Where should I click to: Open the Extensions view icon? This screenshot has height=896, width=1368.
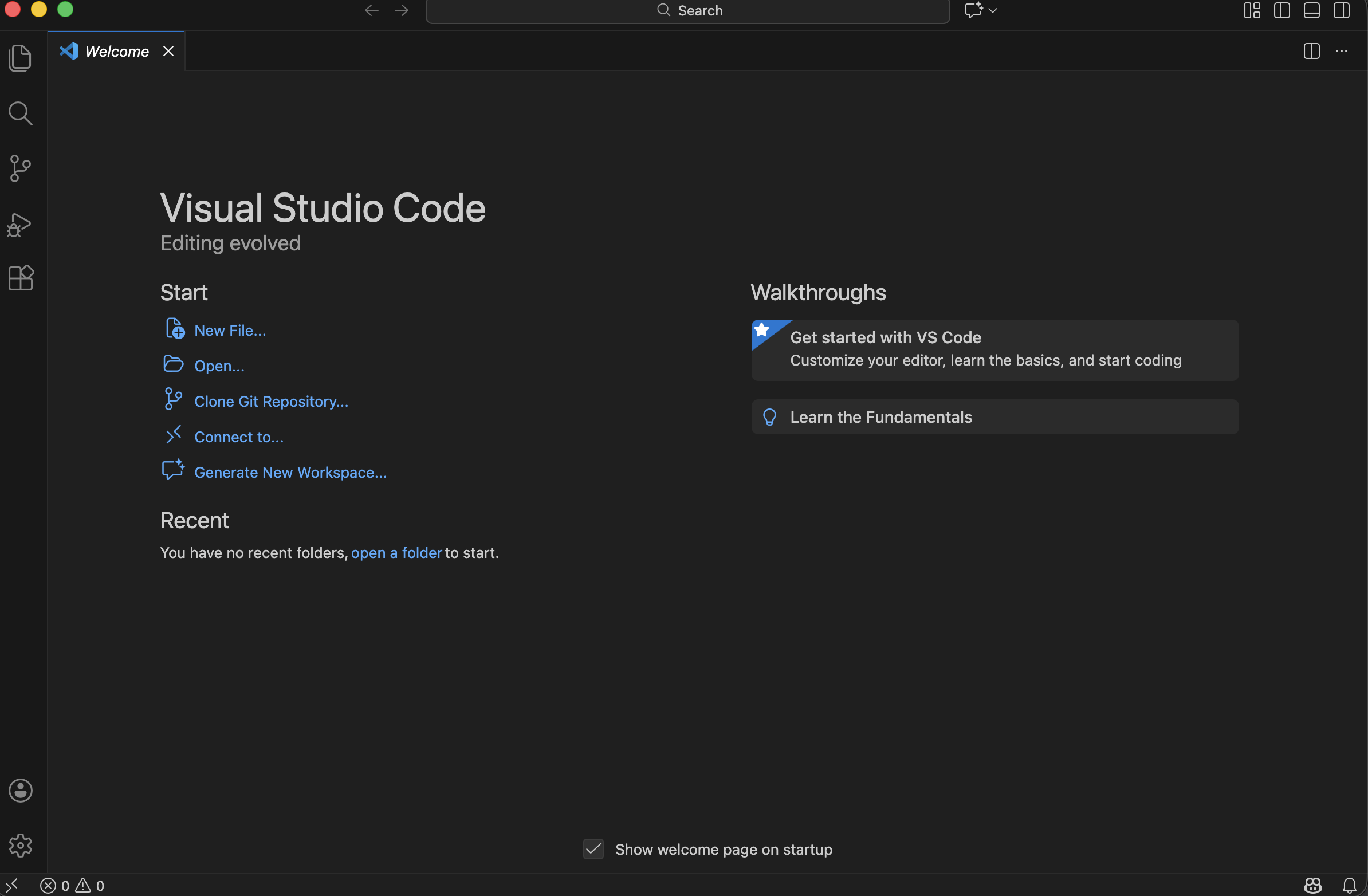(20, 278)
